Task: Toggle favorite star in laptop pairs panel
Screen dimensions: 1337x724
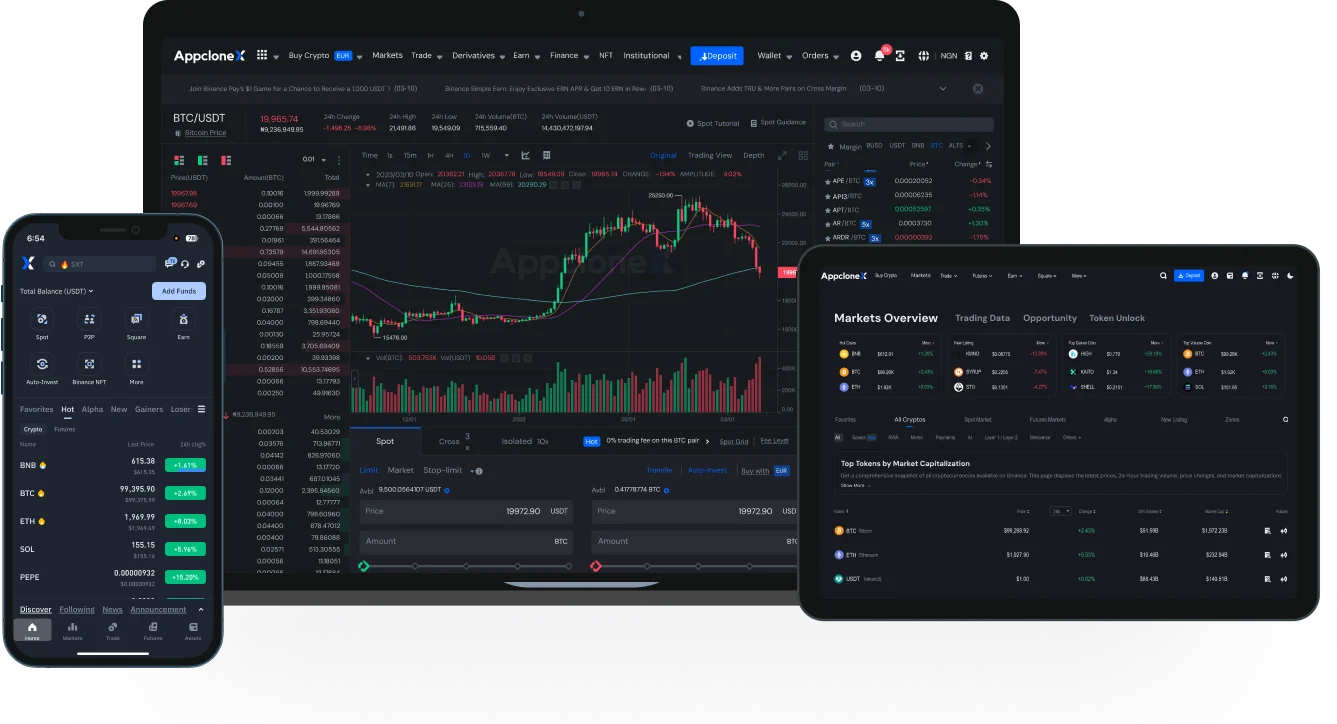Action: coord(829,146)
